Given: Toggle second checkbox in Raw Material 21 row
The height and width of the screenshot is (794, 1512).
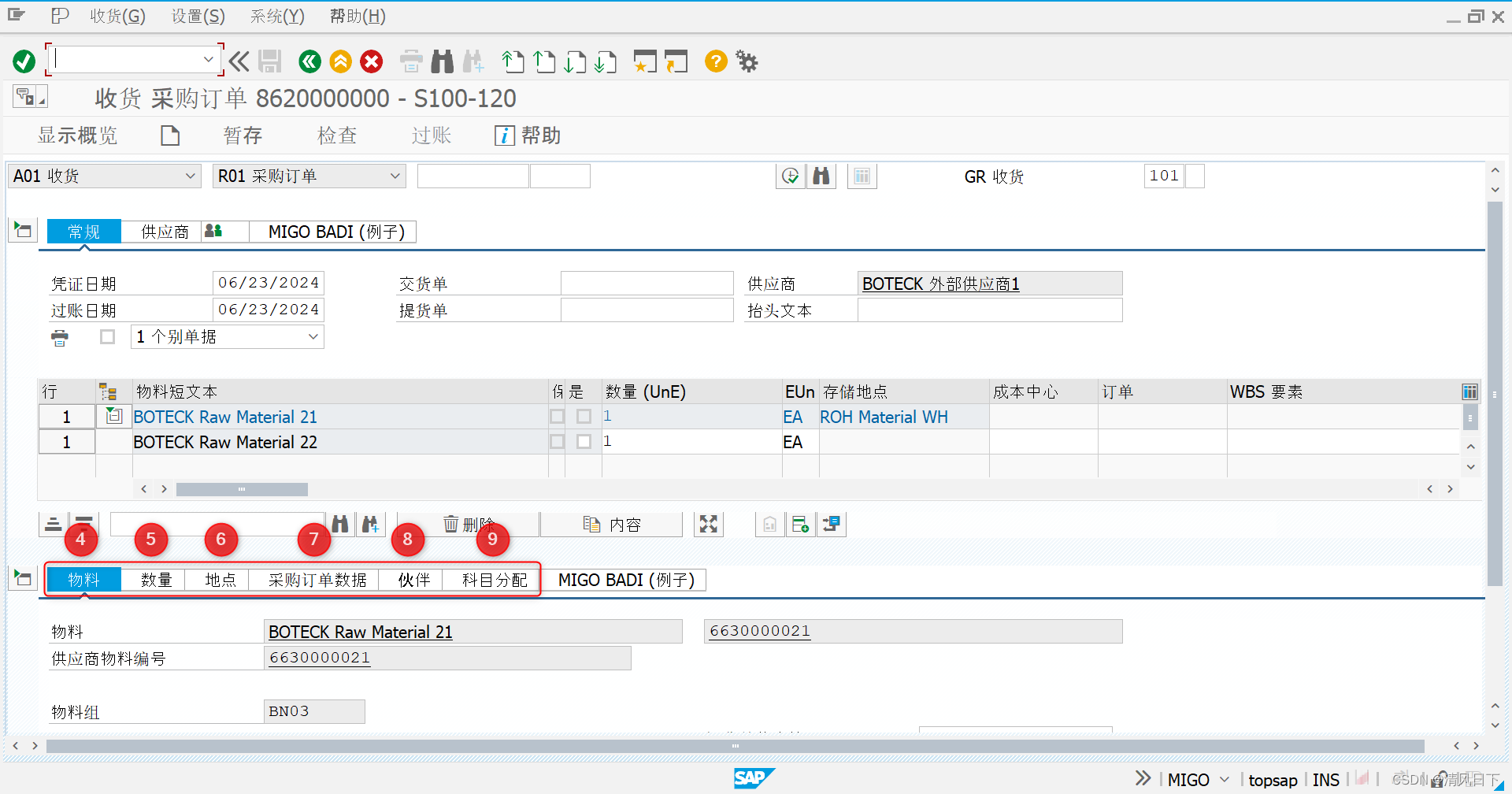Looking at the screenshot, I should pos(584,417).
